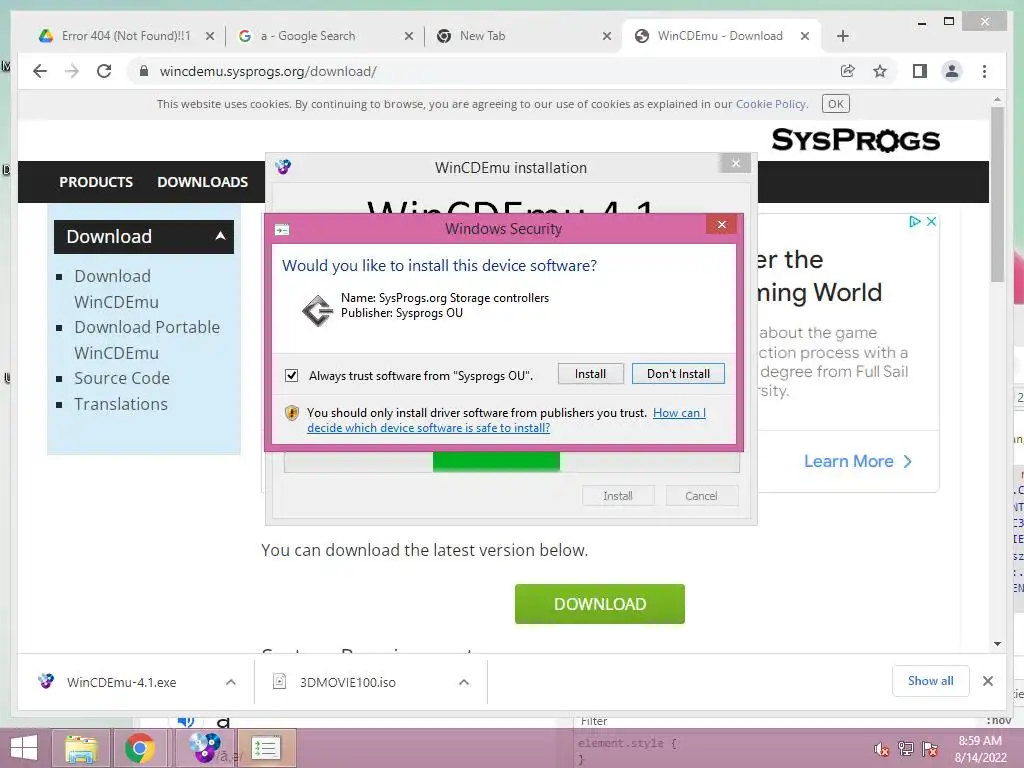
Task: Click the muted volume tray icon
Action: pos(881,749)
